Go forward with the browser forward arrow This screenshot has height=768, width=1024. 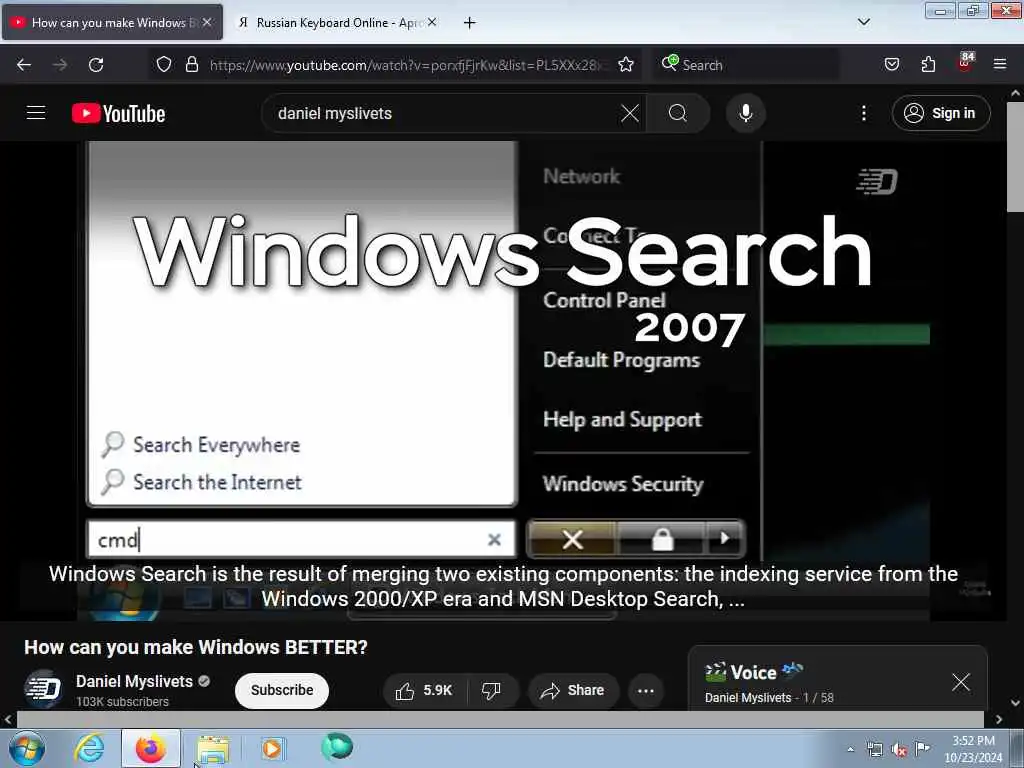click(x=60, y=65)
